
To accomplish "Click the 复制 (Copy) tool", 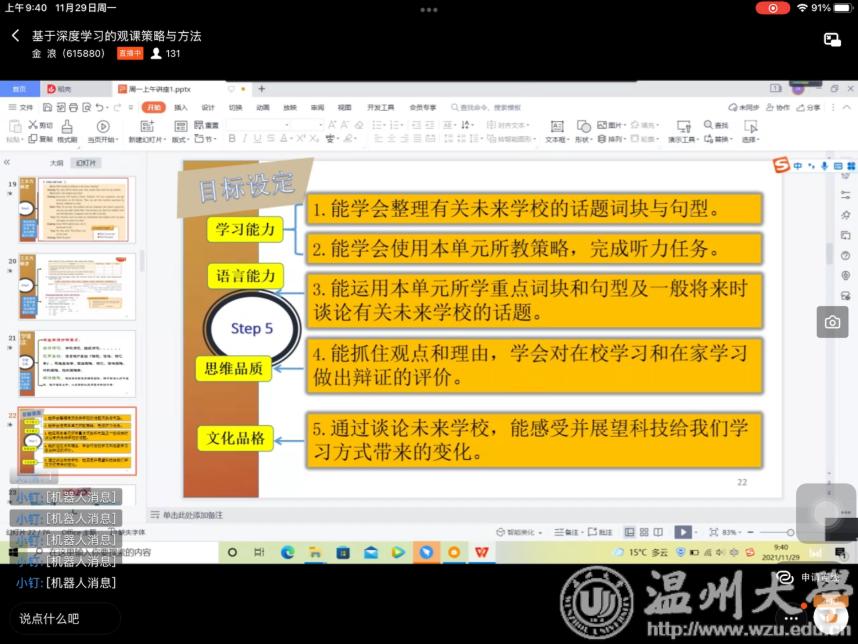I will click(x=40, y=139).
